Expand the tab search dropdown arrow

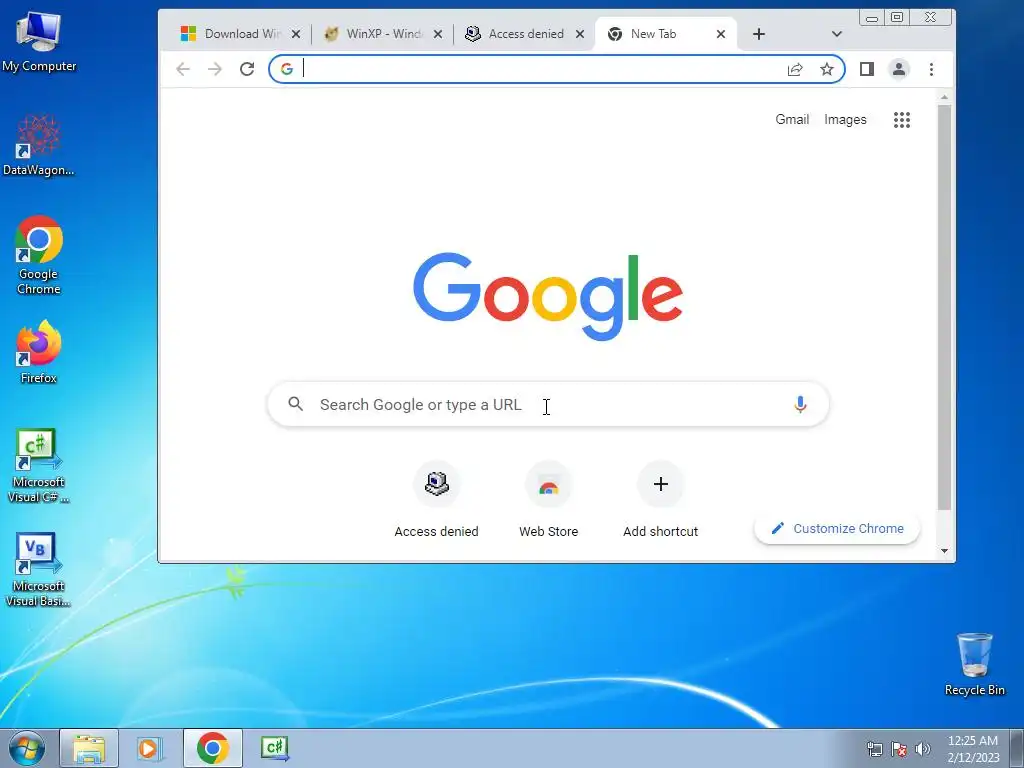pyautogui.click(x=836, y=34)
